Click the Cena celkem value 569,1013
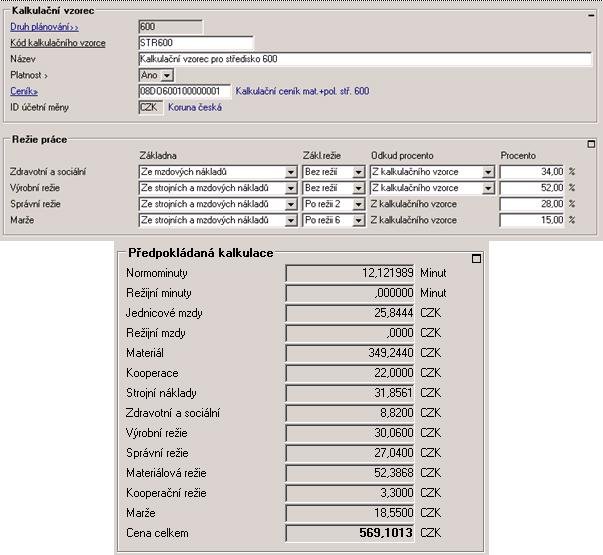Viewport: 603px width, 555px height. pos(350,533)
